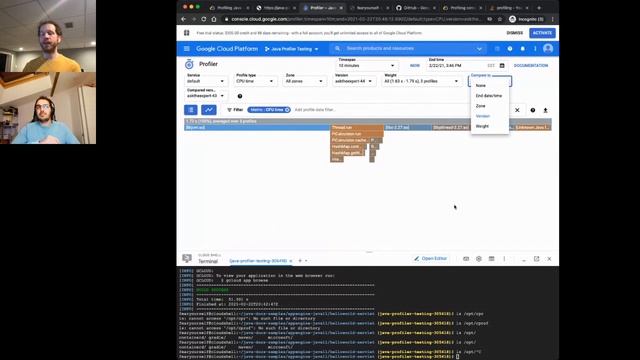This screenshot has width=640, height=360.
Task: Open the Version dropdown
Action: click(x=353, y=81)
